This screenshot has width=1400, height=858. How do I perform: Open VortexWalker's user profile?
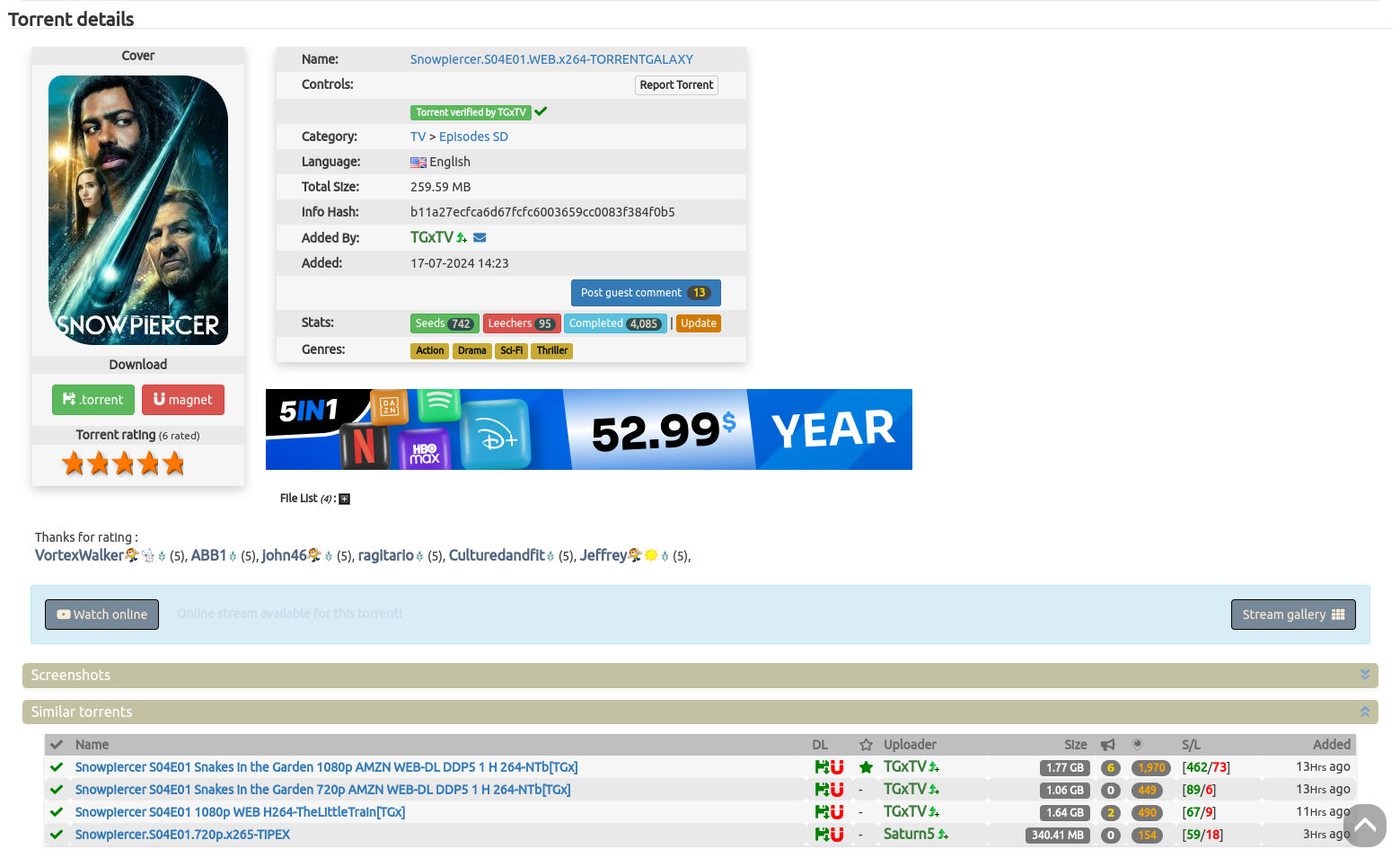(79, 555)
